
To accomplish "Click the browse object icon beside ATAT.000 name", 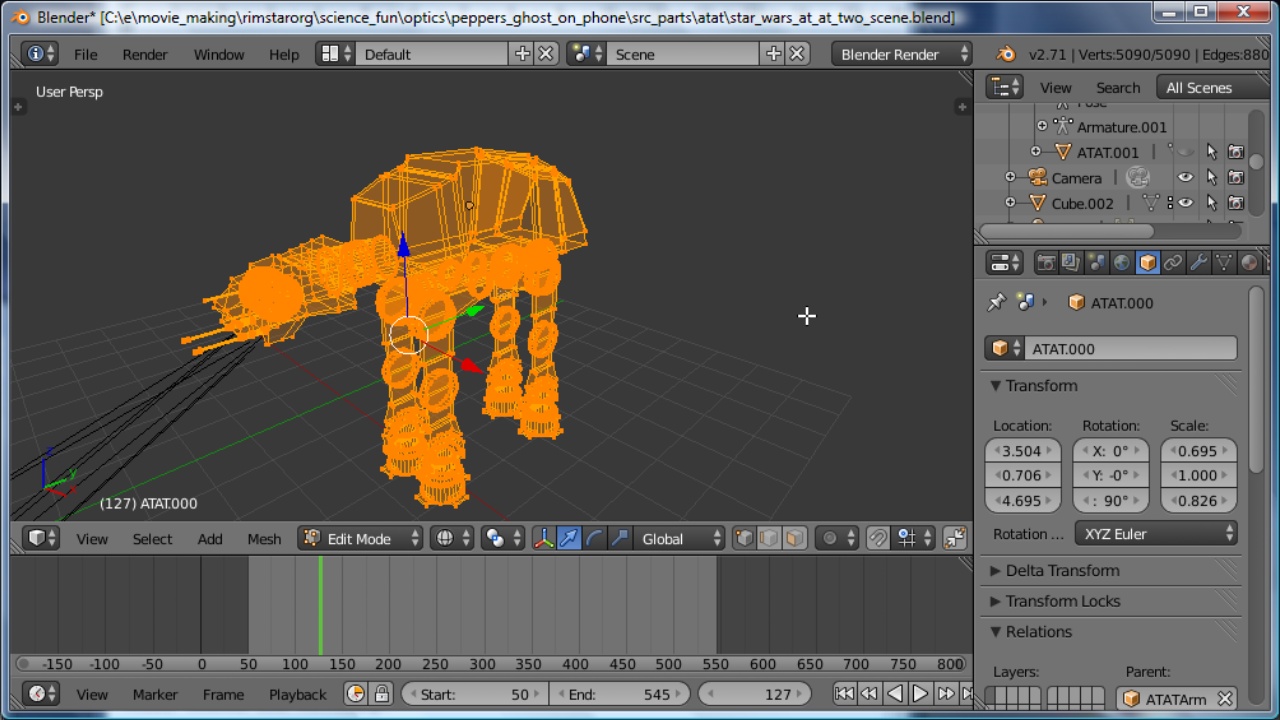I will pos(1003,348).
